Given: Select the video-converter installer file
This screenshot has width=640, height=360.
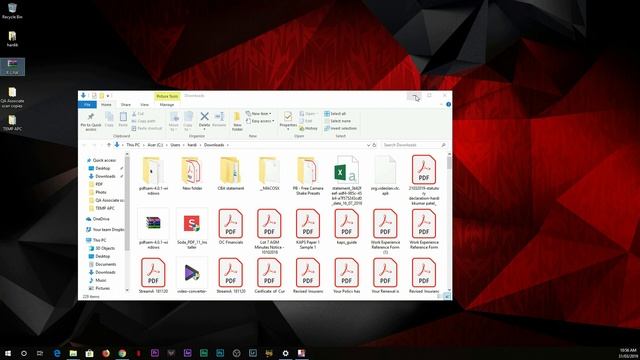Looking at the screenshot, I should pos(192,275).
